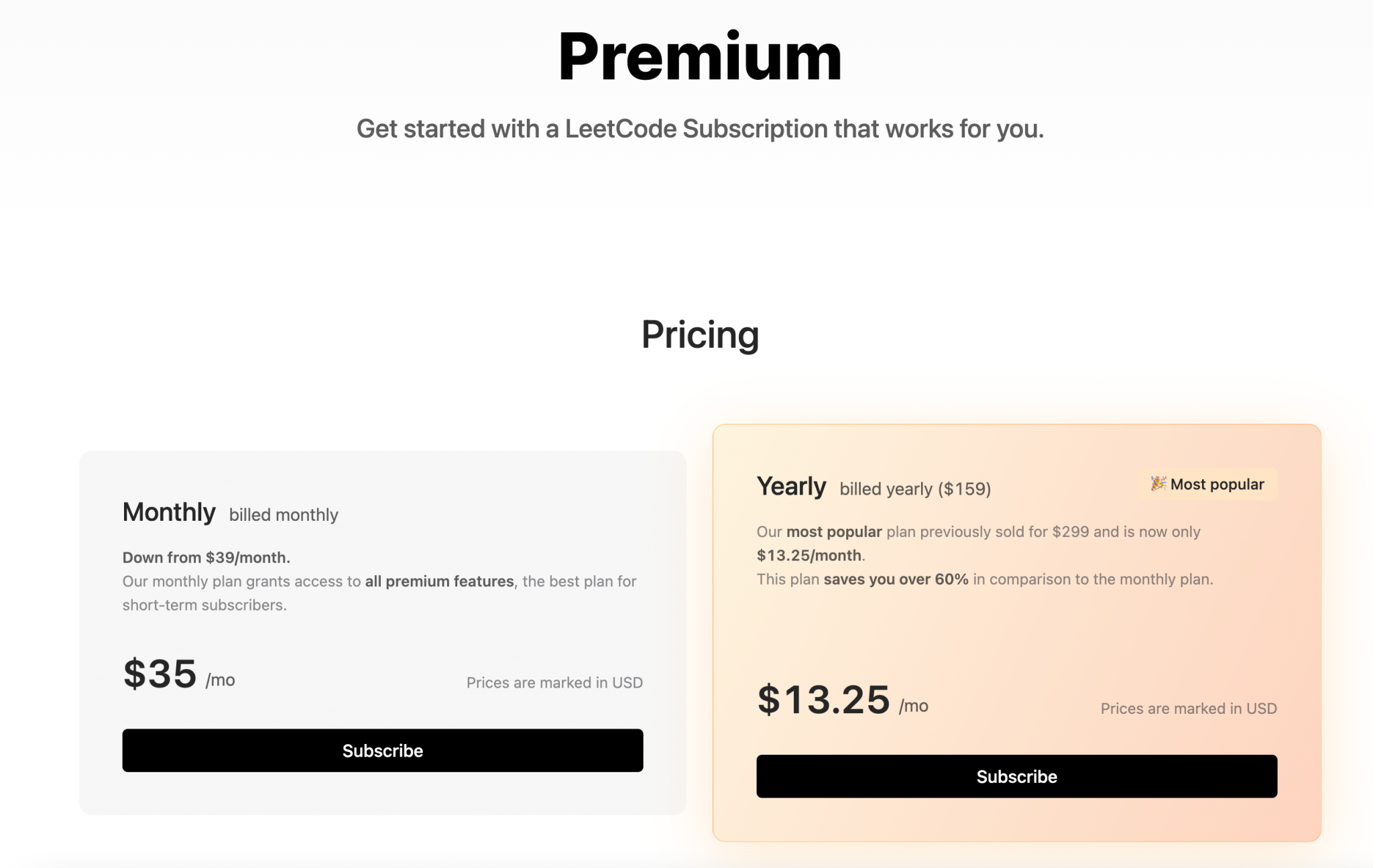Image resolution: width=1373 pixels, height=868 pixels.
Task: Click Prices are marked in USD on Monthly card
Action: [554, 682]
